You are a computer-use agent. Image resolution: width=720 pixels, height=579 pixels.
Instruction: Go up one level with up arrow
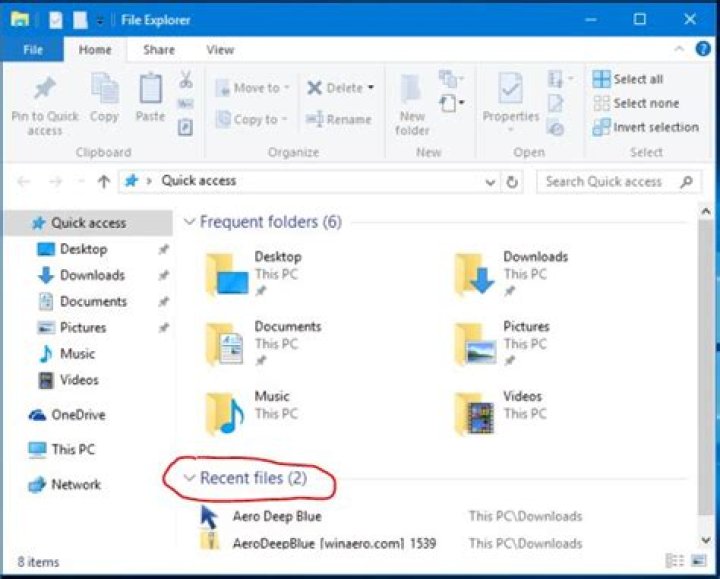[x=104, y=182]
